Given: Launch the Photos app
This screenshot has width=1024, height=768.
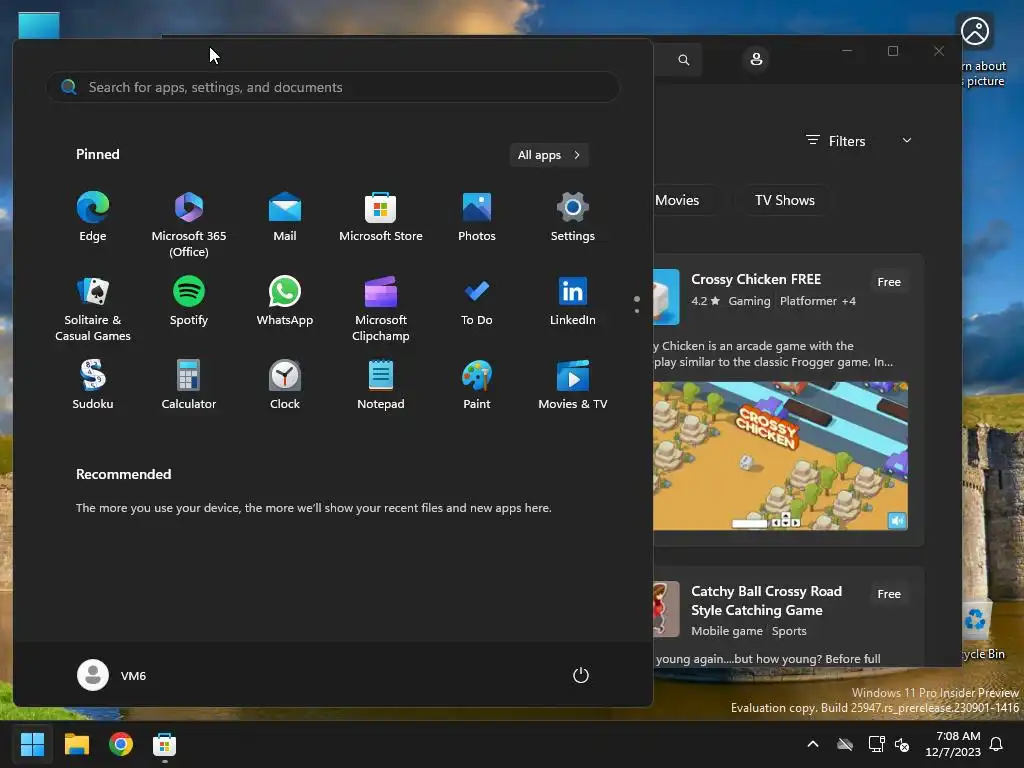Looking at the screenshot, I should tap(477, 217).
